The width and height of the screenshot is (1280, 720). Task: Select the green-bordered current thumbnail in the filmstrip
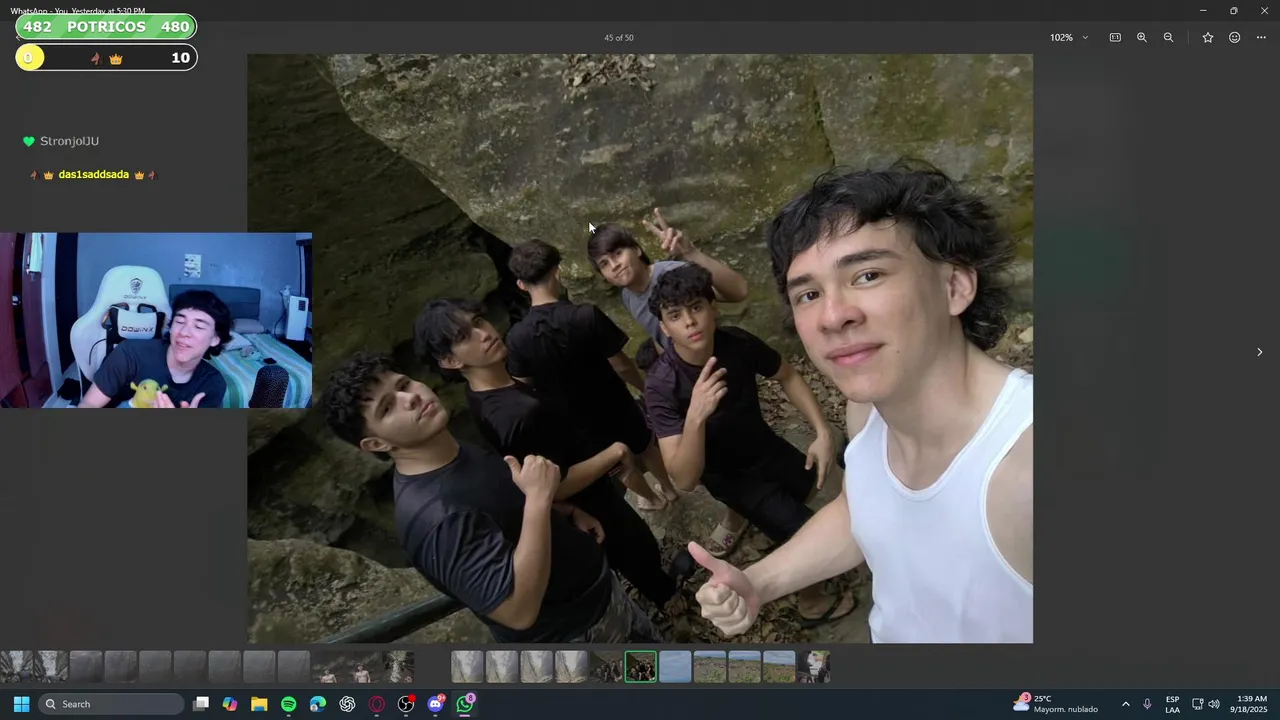pyautogui.click(x=641, y=667)
